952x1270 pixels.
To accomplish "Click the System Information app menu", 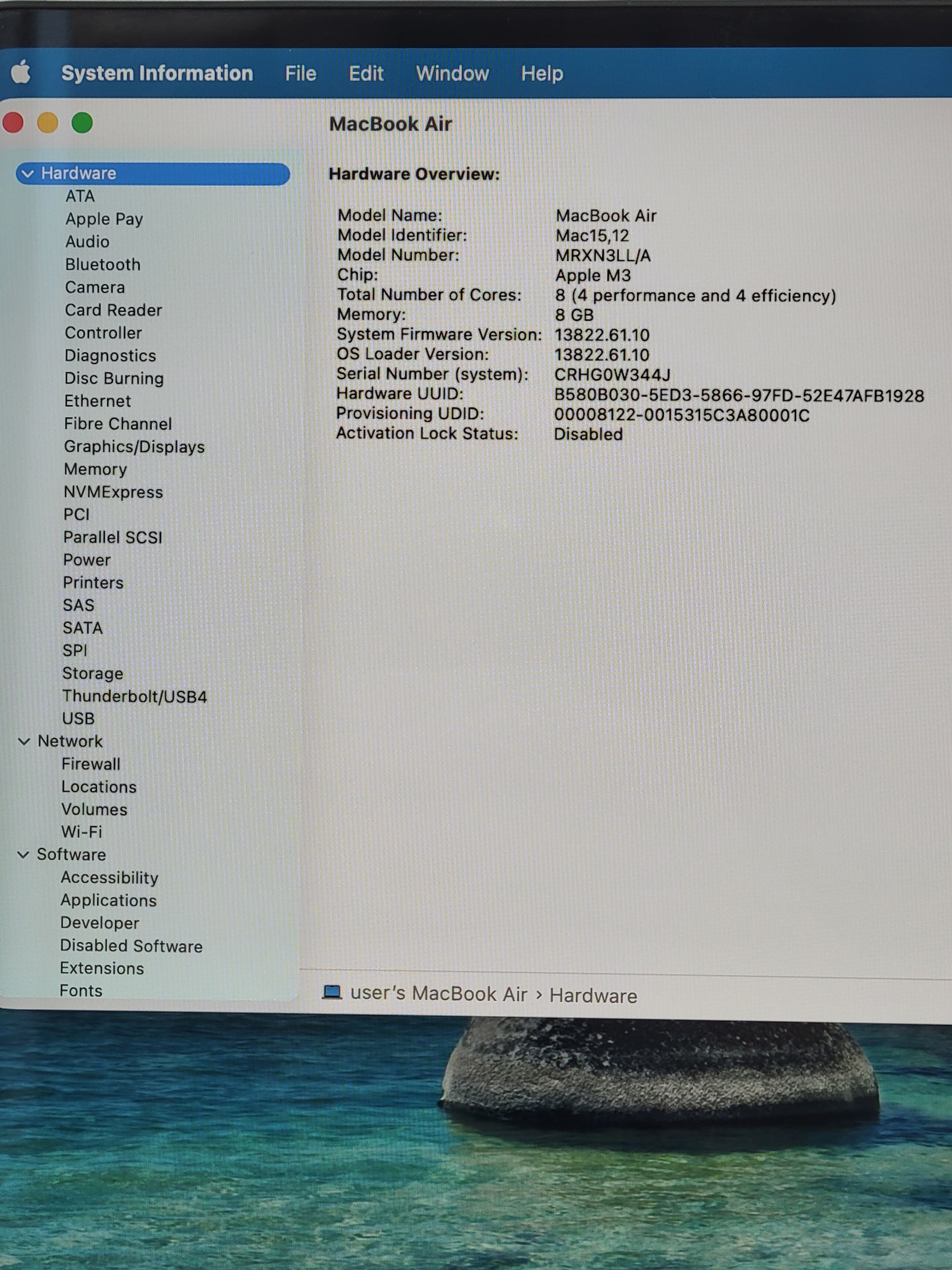I will [x=157, y=73].
